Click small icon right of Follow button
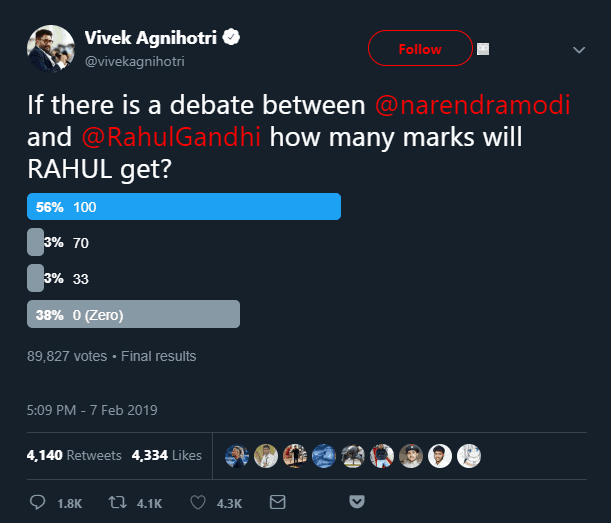Image resolution: width=611 pixels, height=523 pixels. 482,48
